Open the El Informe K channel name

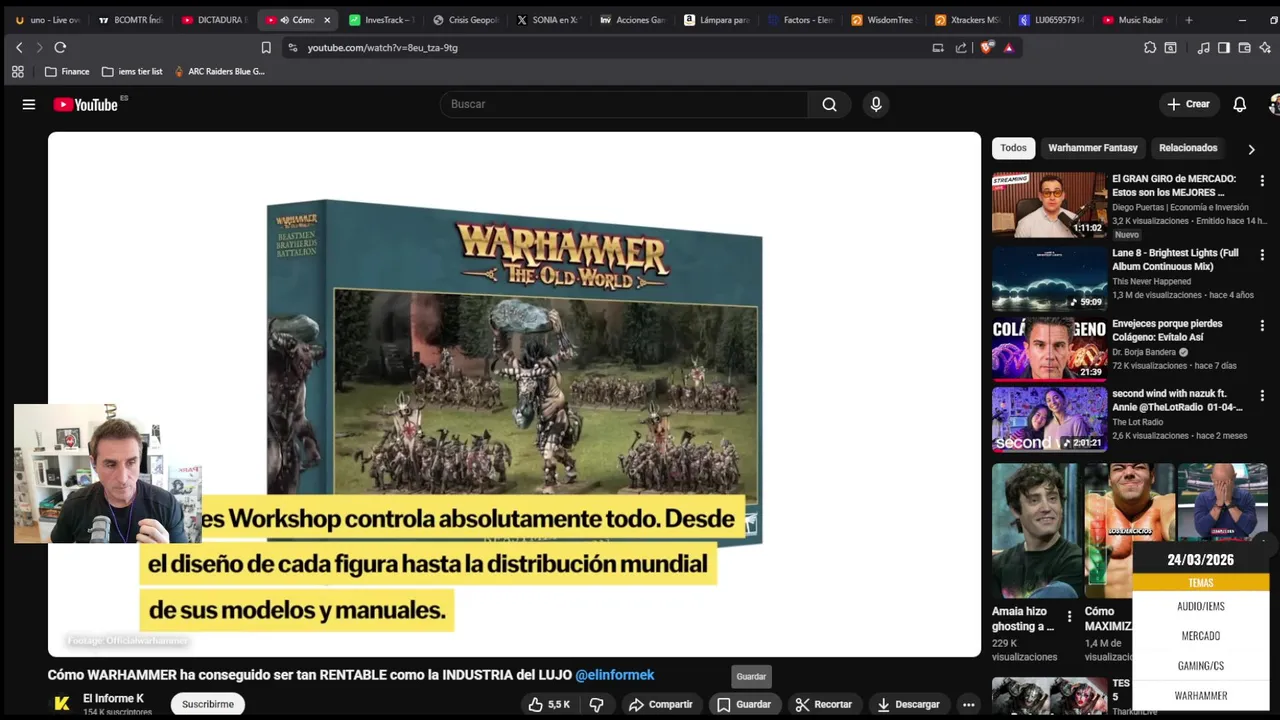(x=113, y=698)
